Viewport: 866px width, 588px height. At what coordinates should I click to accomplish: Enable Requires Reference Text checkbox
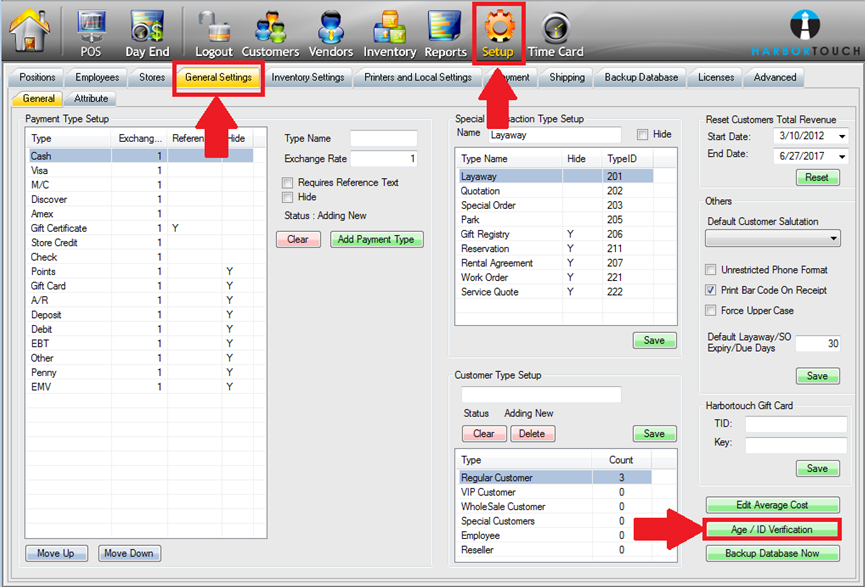(x=288, y=183)
